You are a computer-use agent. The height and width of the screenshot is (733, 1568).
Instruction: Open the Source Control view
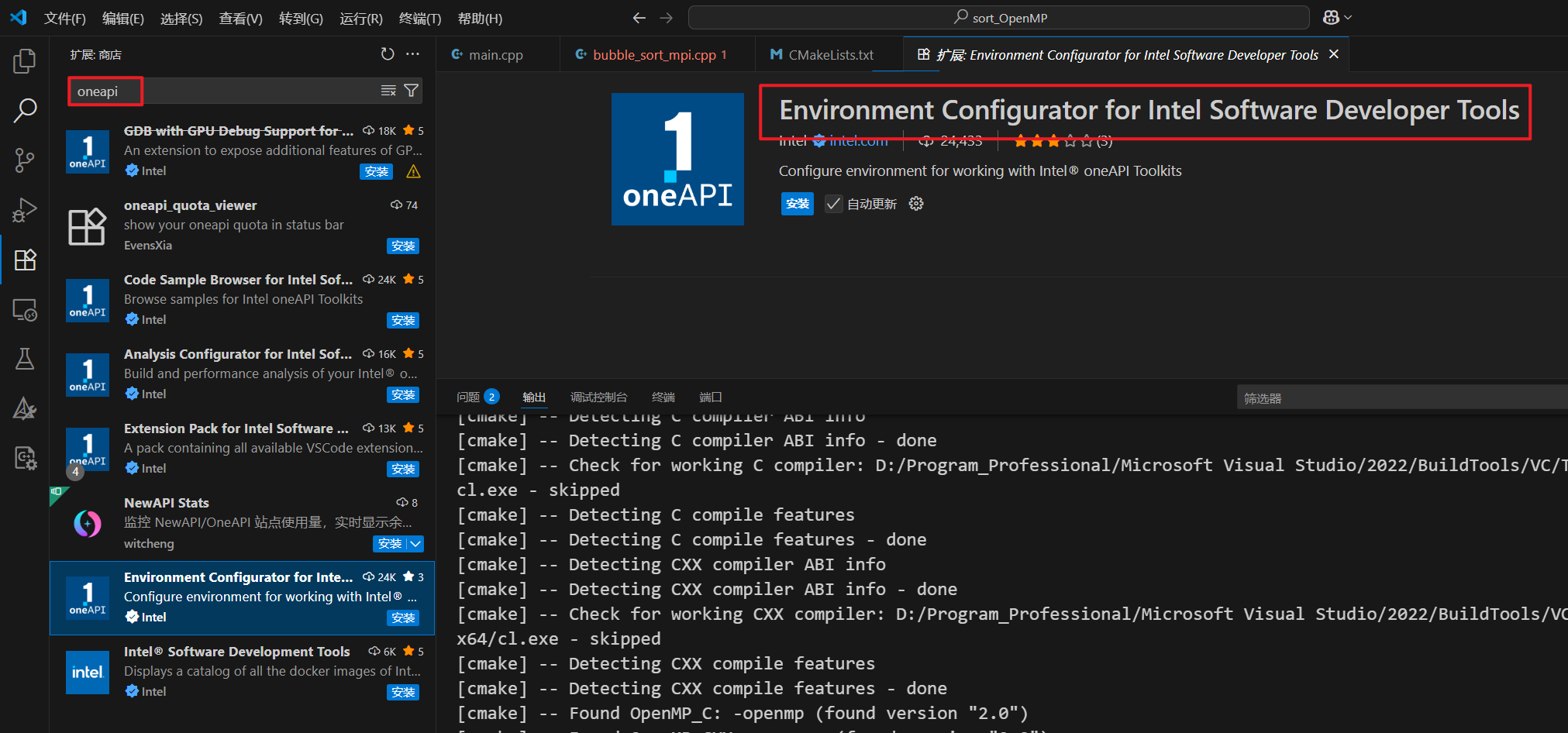tap(24, 160)
